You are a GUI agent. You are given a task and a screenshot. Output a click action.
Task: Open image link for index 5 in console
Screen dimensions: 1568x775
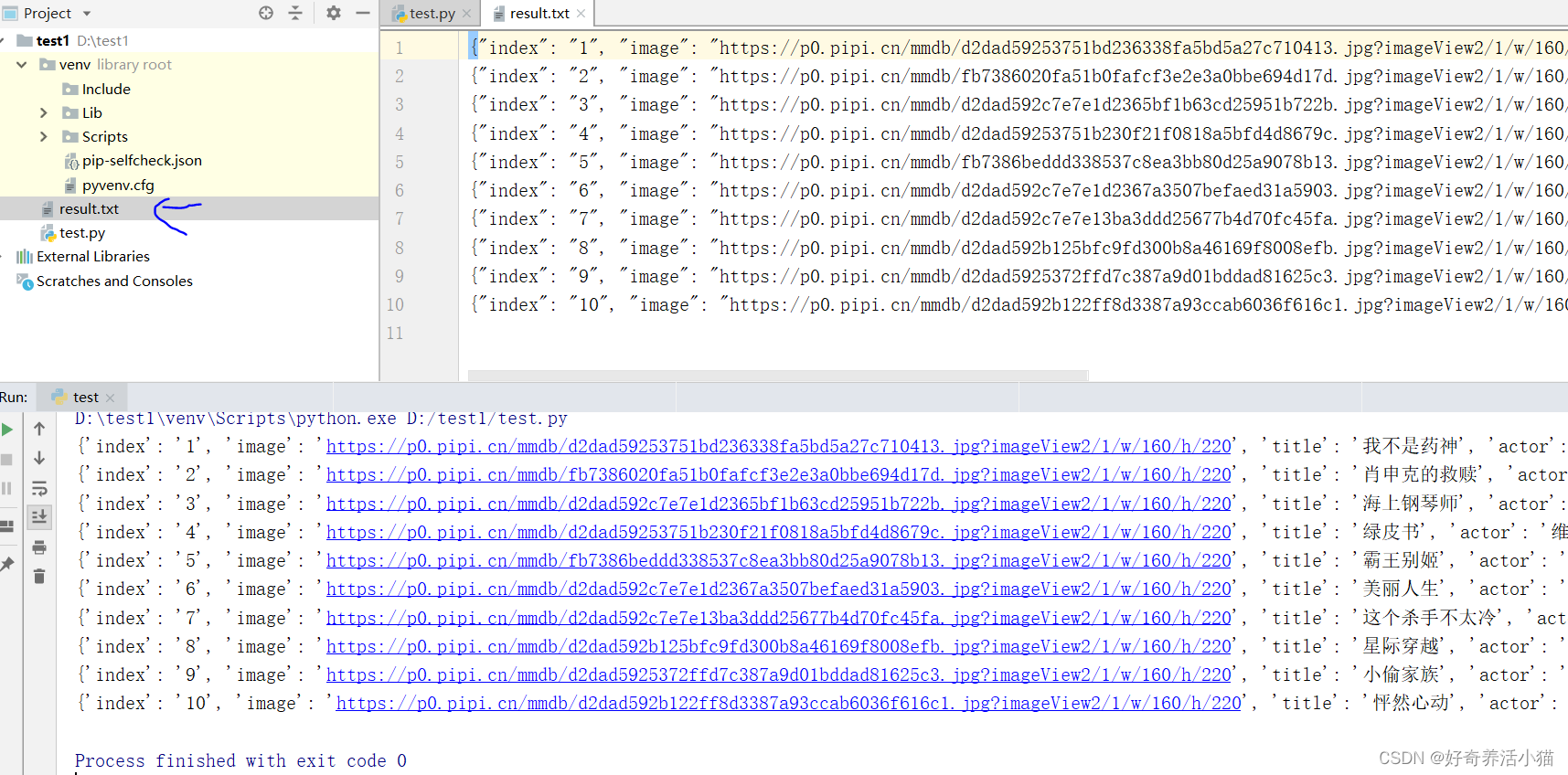click(779, 560)
